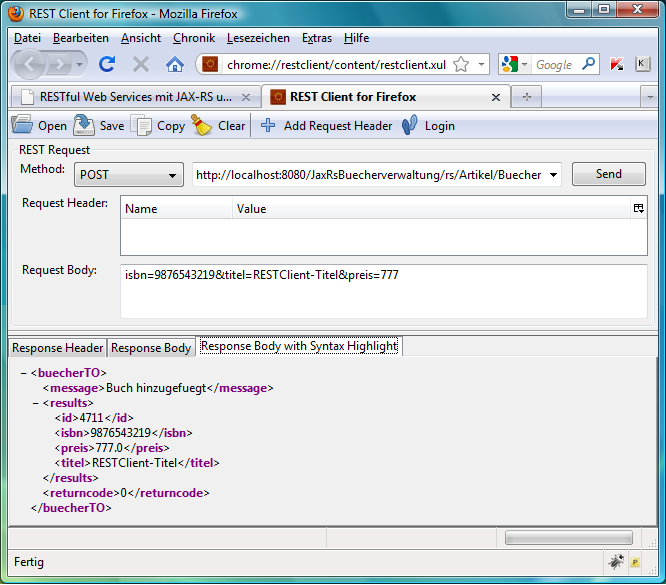The width and height of the screenshot is (666, 585).
Task: Go forward with the forward arrow
Action: point(59,65)
